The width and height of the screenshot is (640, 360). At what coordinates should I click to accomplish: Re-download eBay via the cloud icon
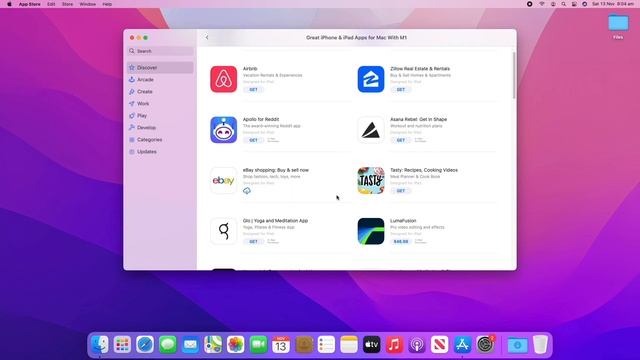pyautogui.click(x=247, y=191)
